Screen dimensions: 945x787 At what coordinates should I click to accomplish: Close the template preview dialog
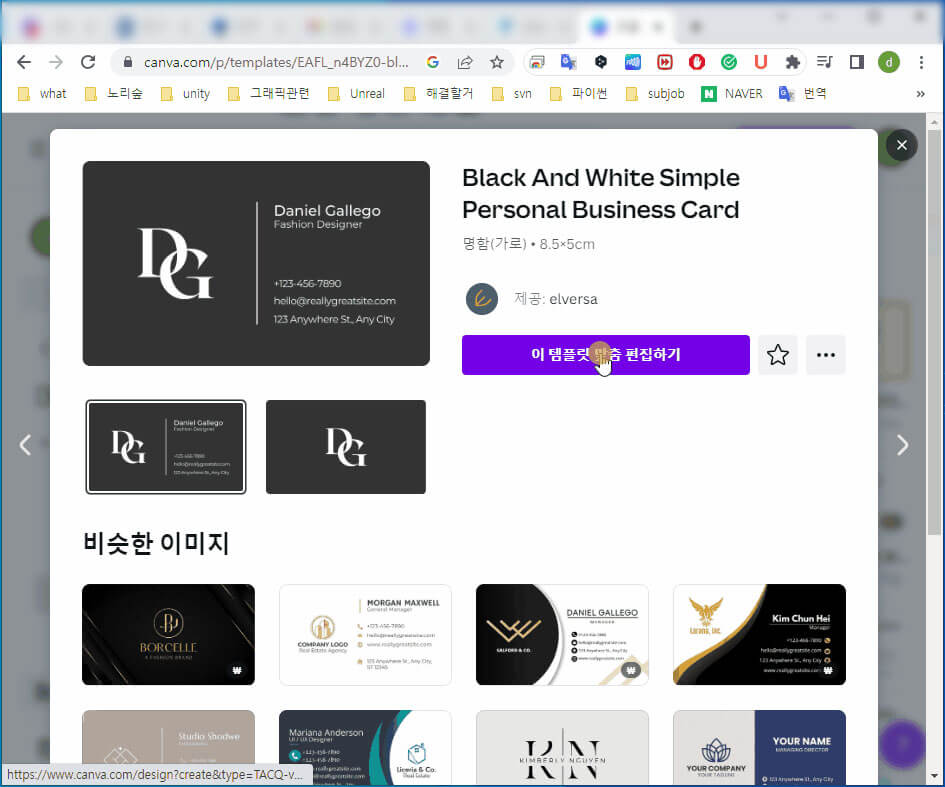click(902, 145)
